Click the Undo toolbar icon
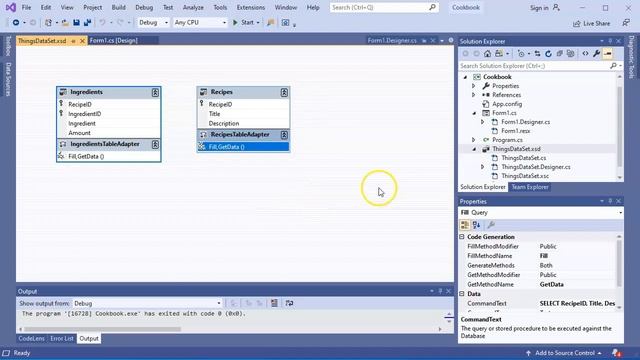640x360 pixels. tap(102, 22)
